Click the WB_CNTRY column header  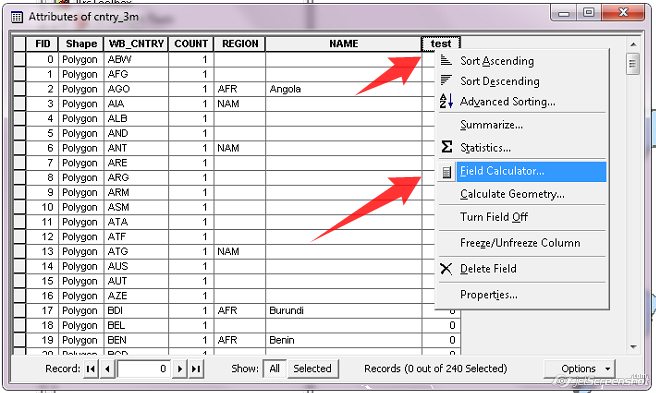click(136, 44)
